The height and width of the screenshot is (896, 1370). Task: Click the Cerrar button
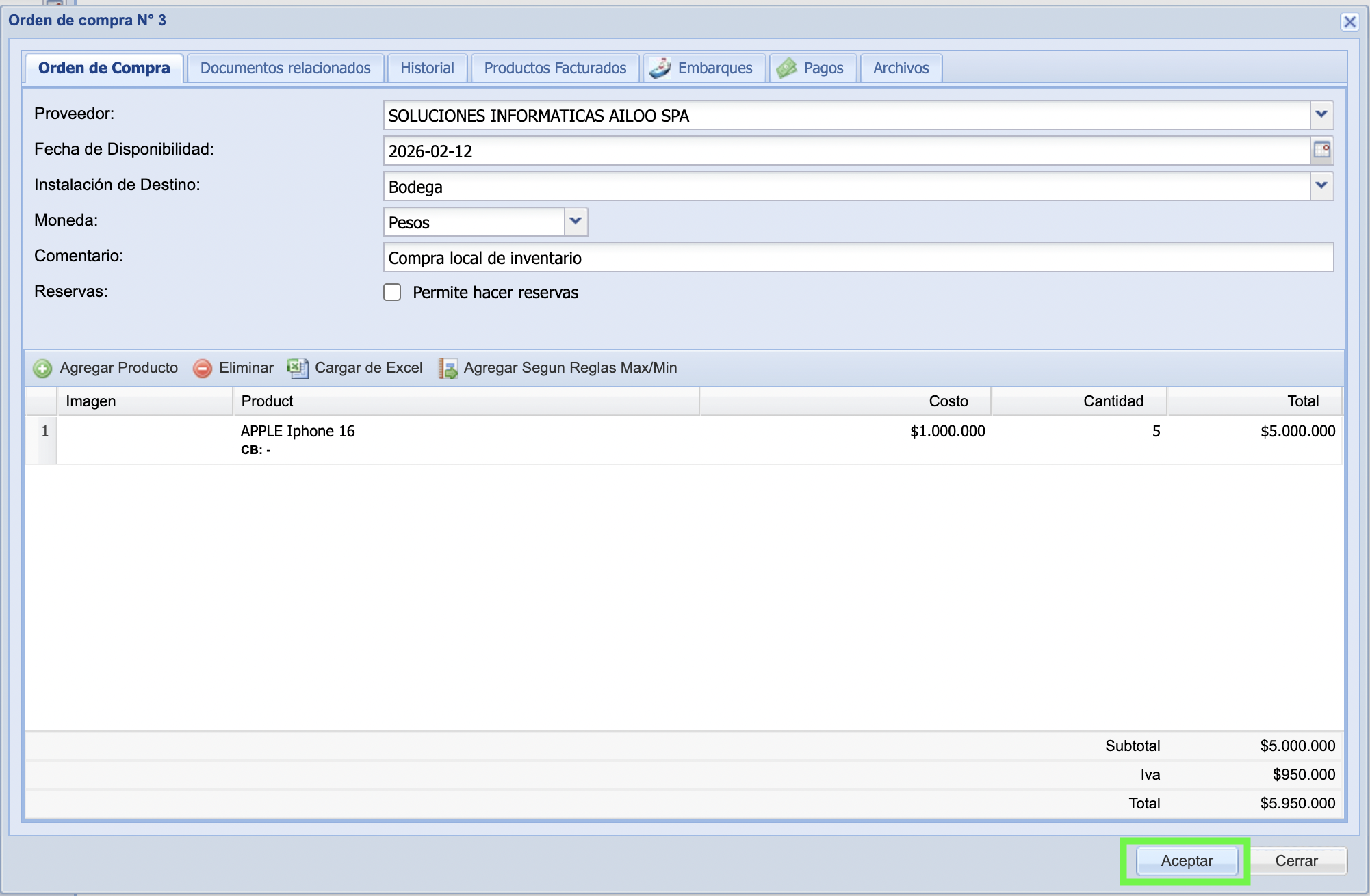pyautogui.click(x=1296, y=860)
